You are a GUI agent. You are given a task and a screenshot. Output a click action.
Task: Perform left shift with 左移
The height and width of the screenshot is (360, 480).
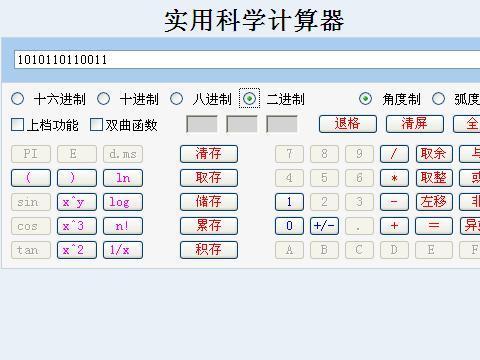434,202
